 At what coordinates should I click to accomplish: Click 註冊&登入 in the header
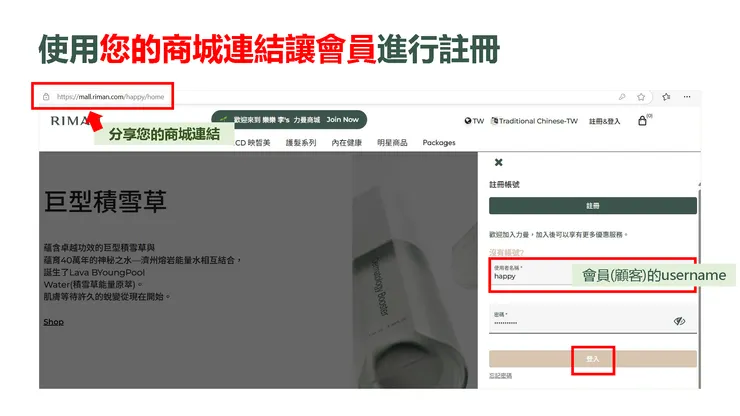click(605, 121)
